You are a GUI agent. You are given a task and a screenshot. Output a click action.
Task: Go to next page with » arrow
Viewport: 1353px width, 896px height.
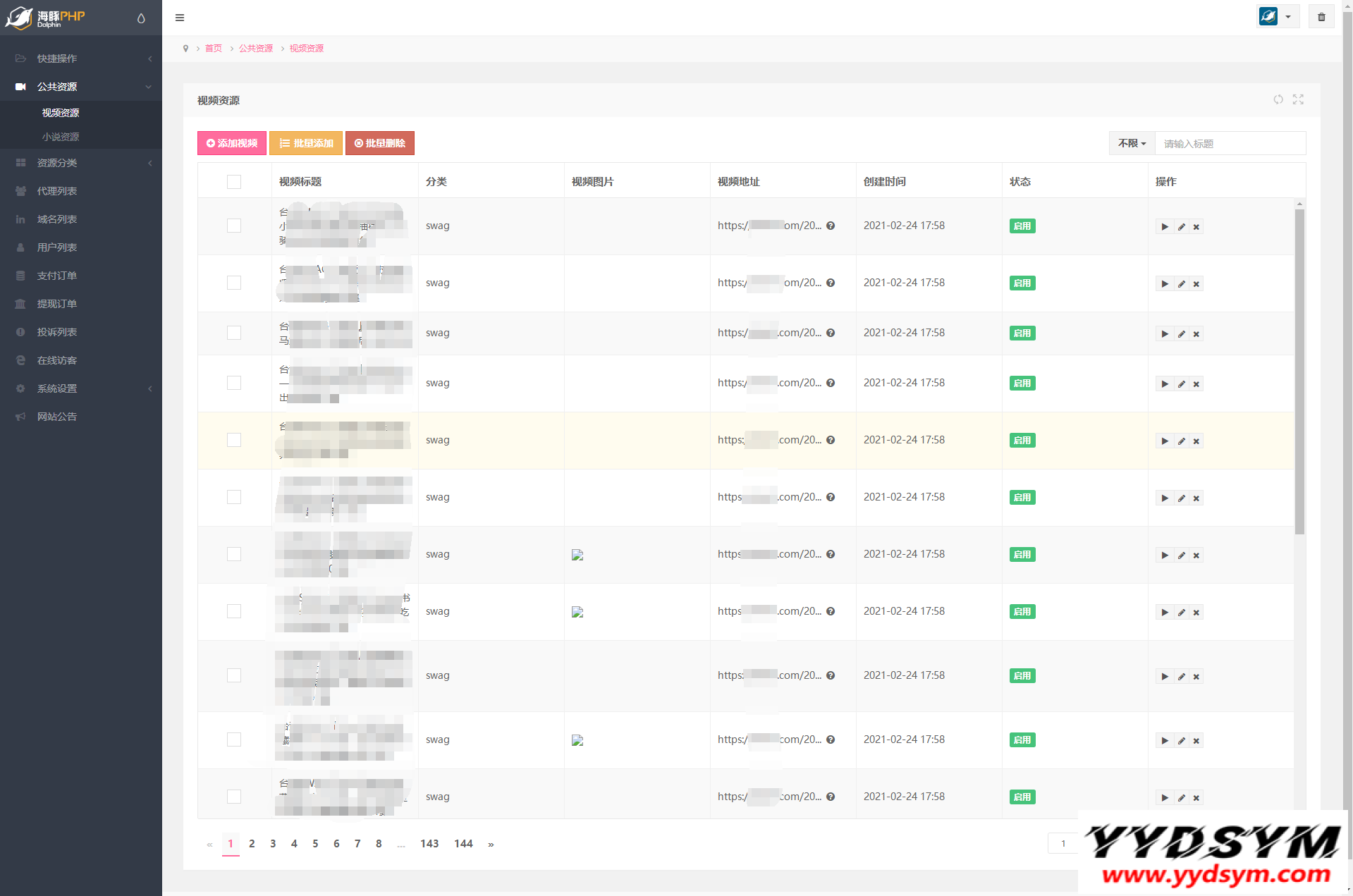491,844
